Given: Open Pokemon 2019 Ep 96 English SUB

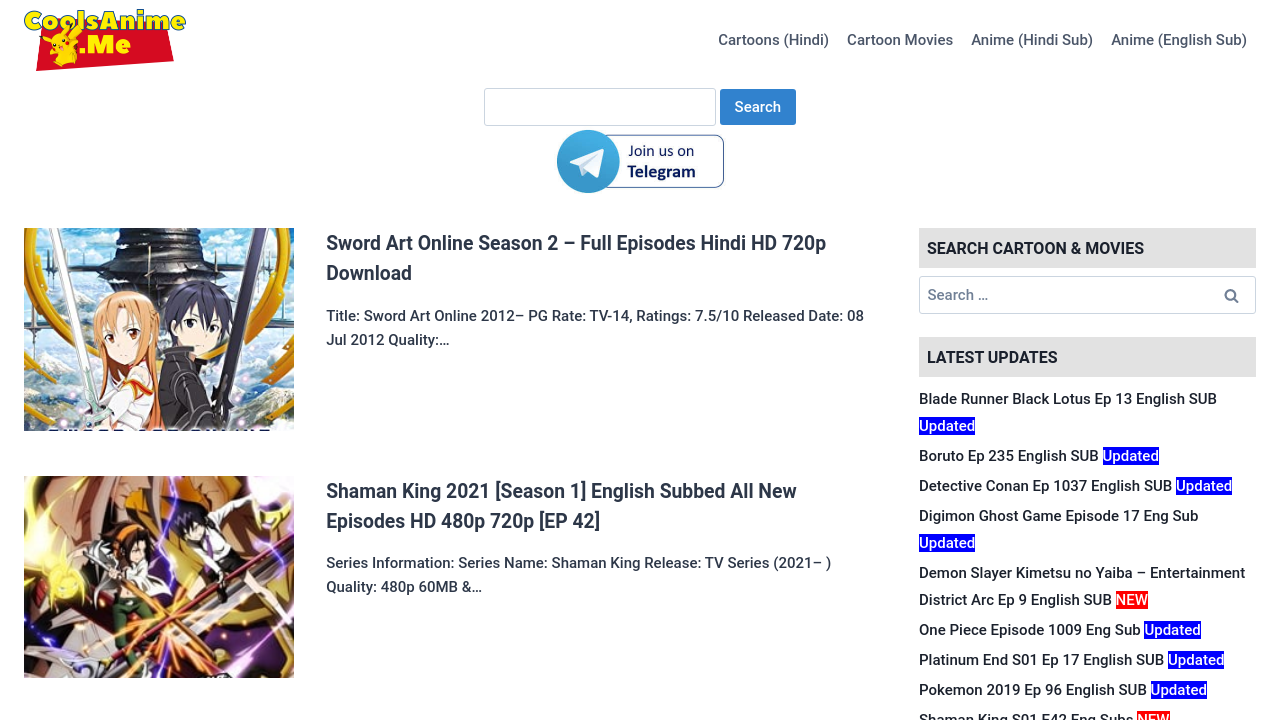Looking at the screenshot, I should 1033,690.
